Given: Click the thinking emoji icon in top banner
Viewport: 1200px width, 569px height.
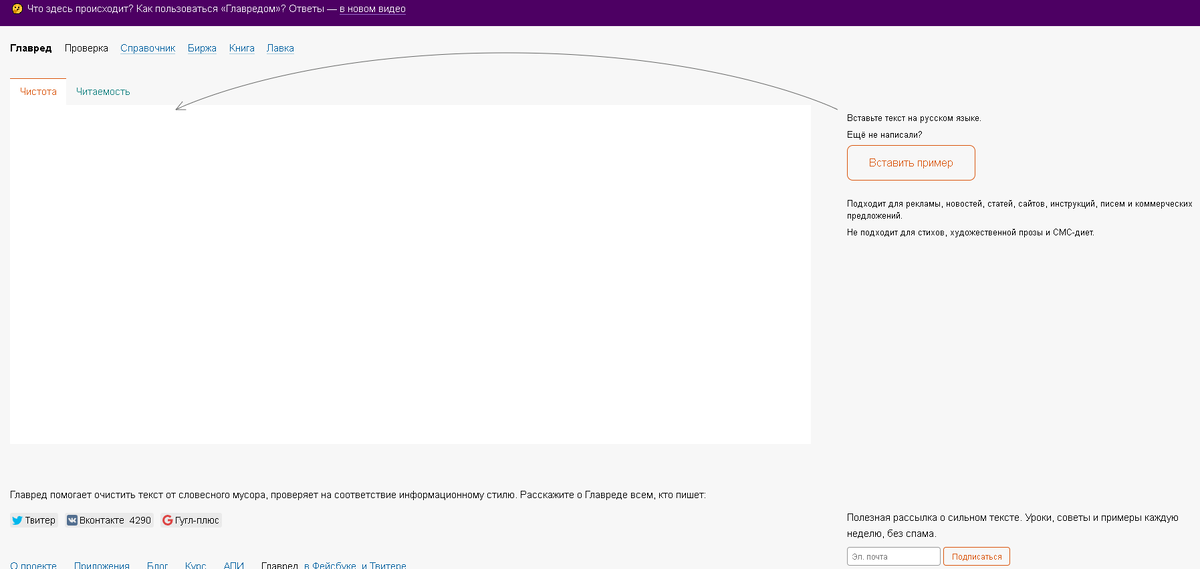Looking at the screenshot, I should tap(16, 9).
